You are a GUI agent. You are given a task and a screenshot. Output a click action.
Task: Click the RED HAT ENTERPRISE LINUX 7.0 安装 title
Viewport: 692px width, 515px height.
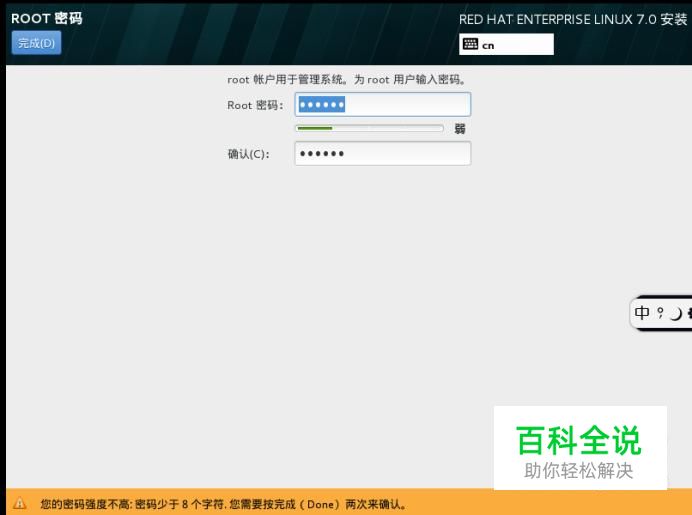(573, 19)
